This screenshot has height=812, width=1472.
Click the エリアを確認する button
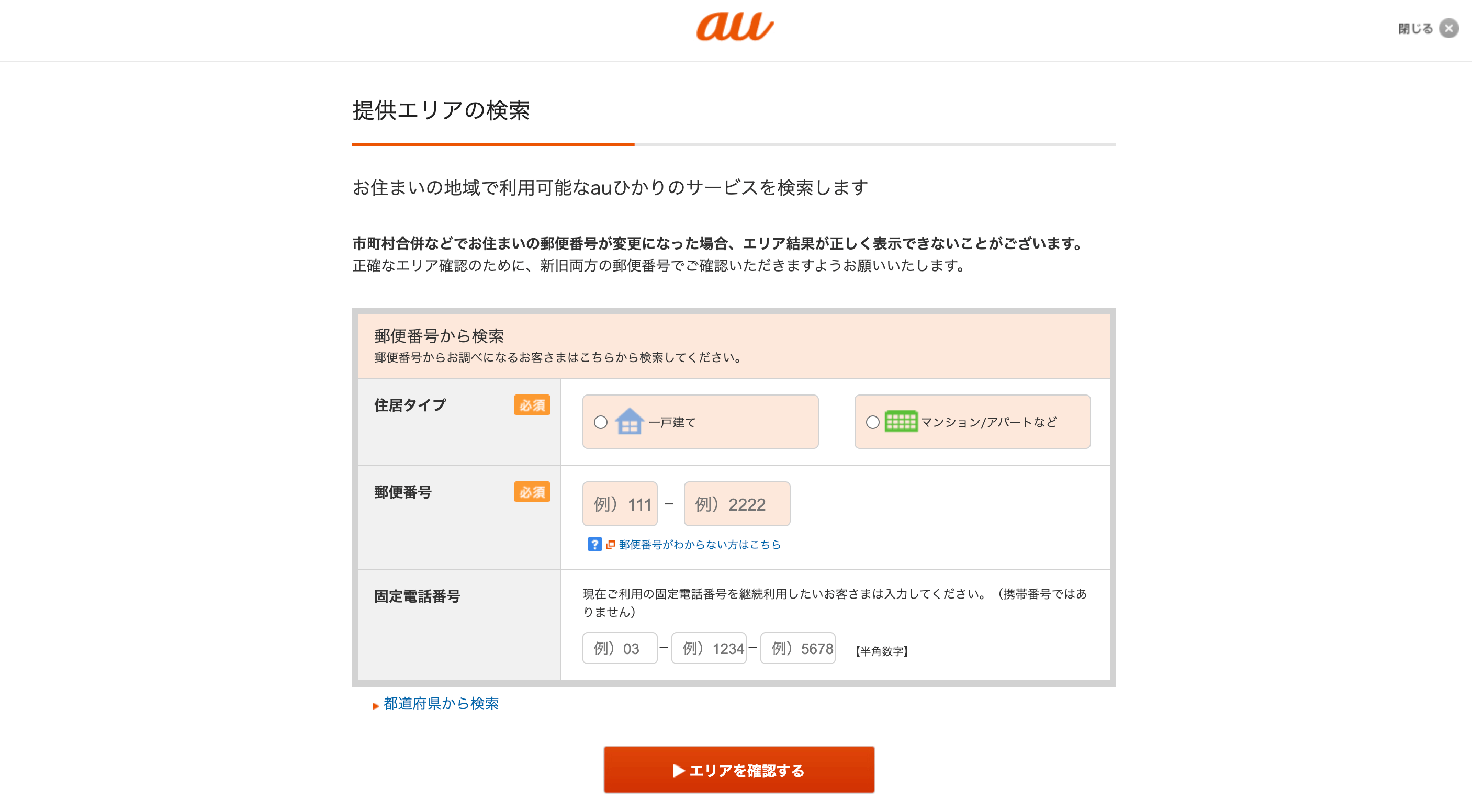click(739, 770)
